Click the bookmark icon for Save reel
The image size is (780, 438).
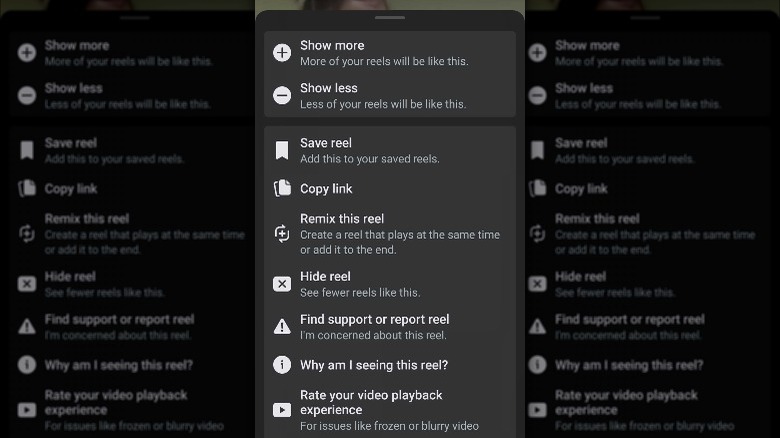pos(282,150)
